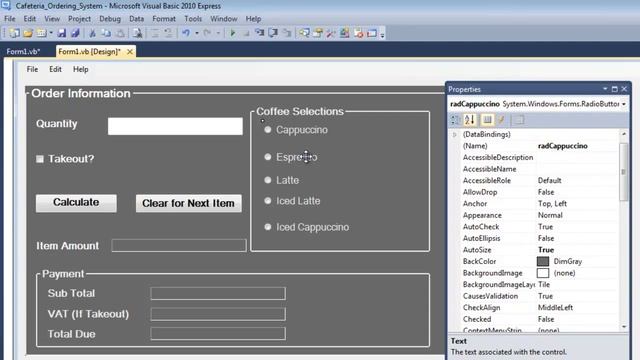The width and height of the screenshot is (640, 360).
Task: Open the File menu in the main menu bar
Action: click(10, 19)
